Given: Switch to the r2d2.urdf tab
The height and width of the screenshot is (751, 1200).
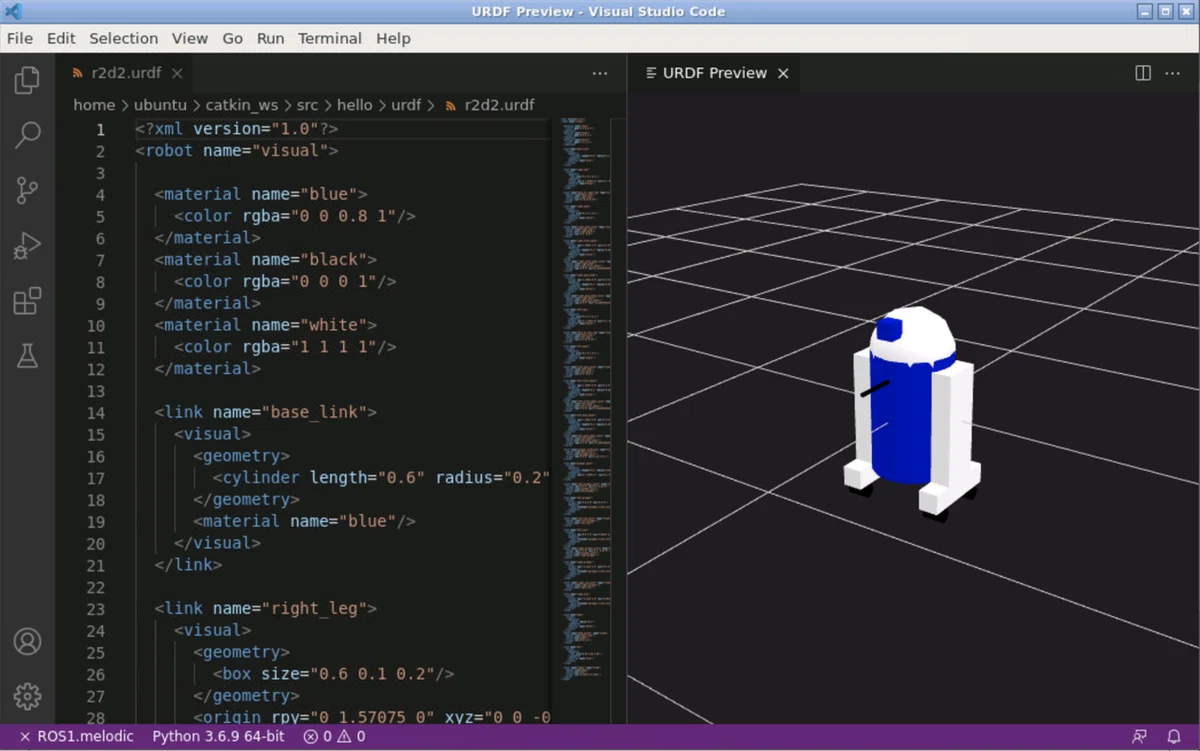Looking at the screenshot, I should coord(125,73).
